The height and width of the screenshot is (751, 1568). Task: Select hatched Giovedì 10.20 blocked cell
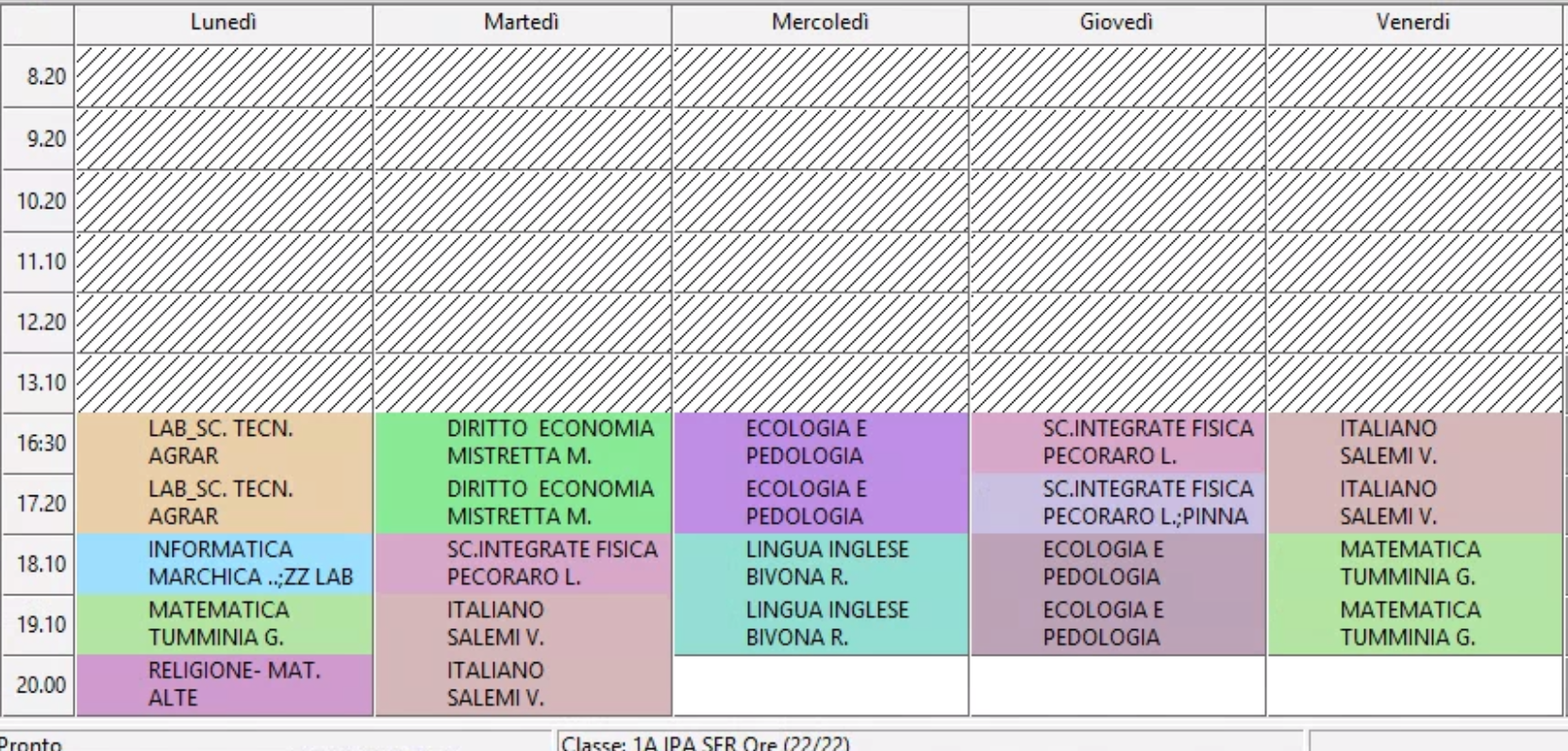point(1118,201)
